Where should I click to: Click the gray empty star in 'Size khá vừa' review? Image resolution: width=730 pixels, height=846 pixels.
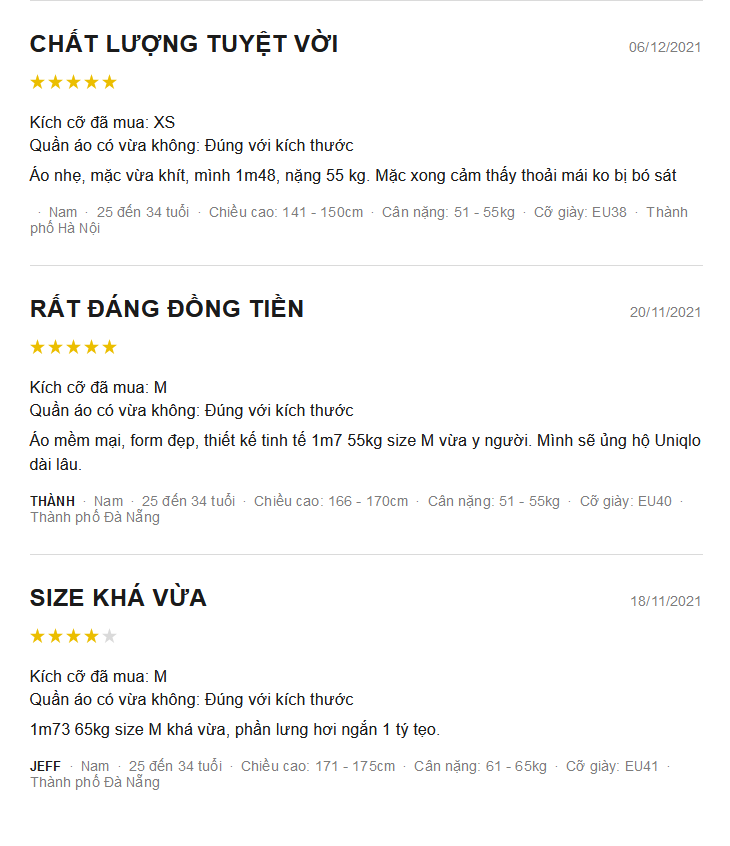[x=110, y=636]
